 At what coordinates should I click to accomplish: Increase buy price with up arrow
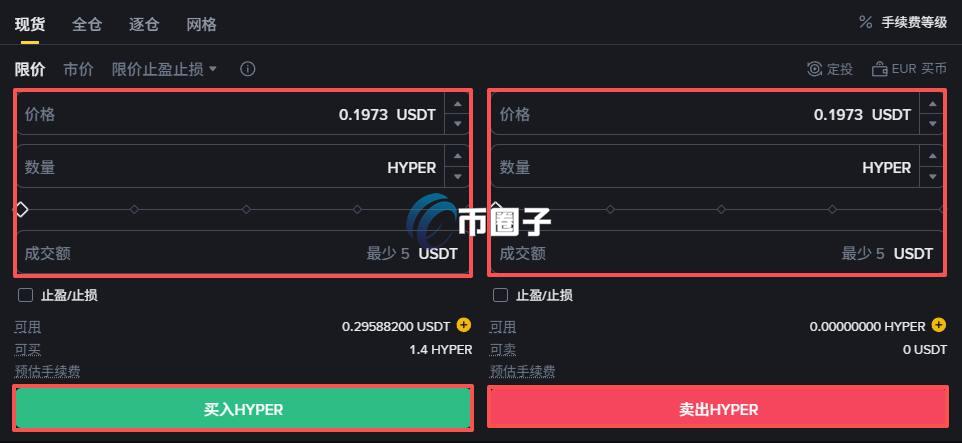(457, 104)
